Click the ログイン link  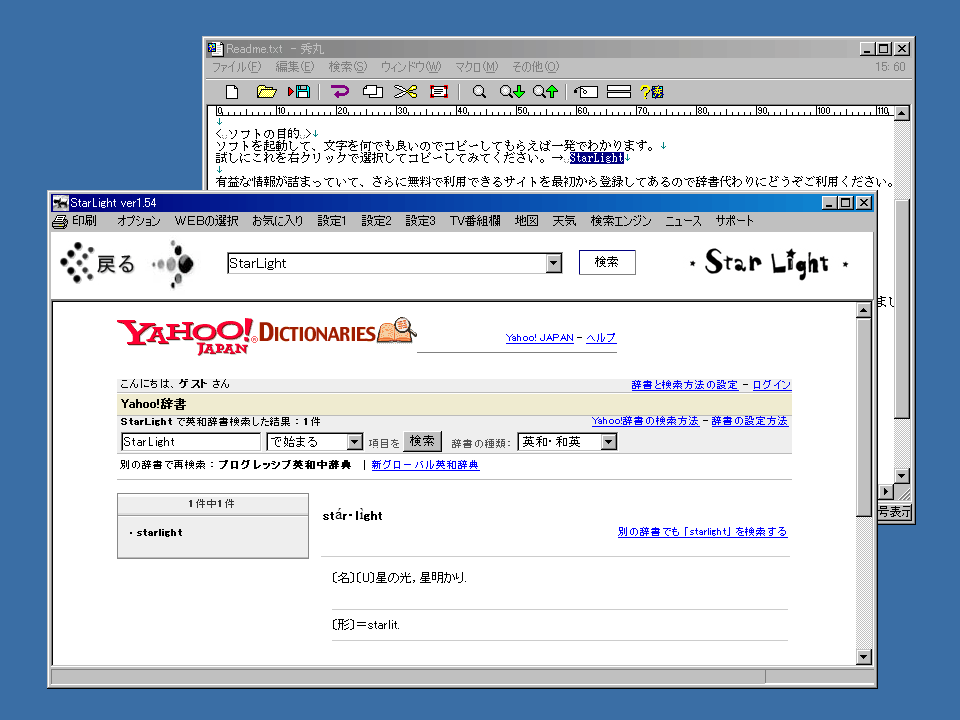coord(771,384)
